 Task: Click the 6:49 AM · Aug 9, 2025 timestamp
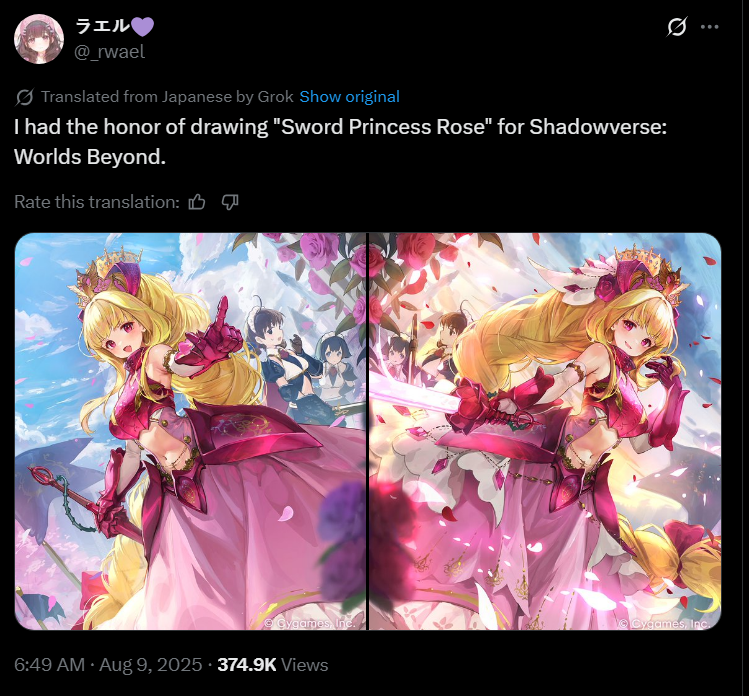pos(108,665)
